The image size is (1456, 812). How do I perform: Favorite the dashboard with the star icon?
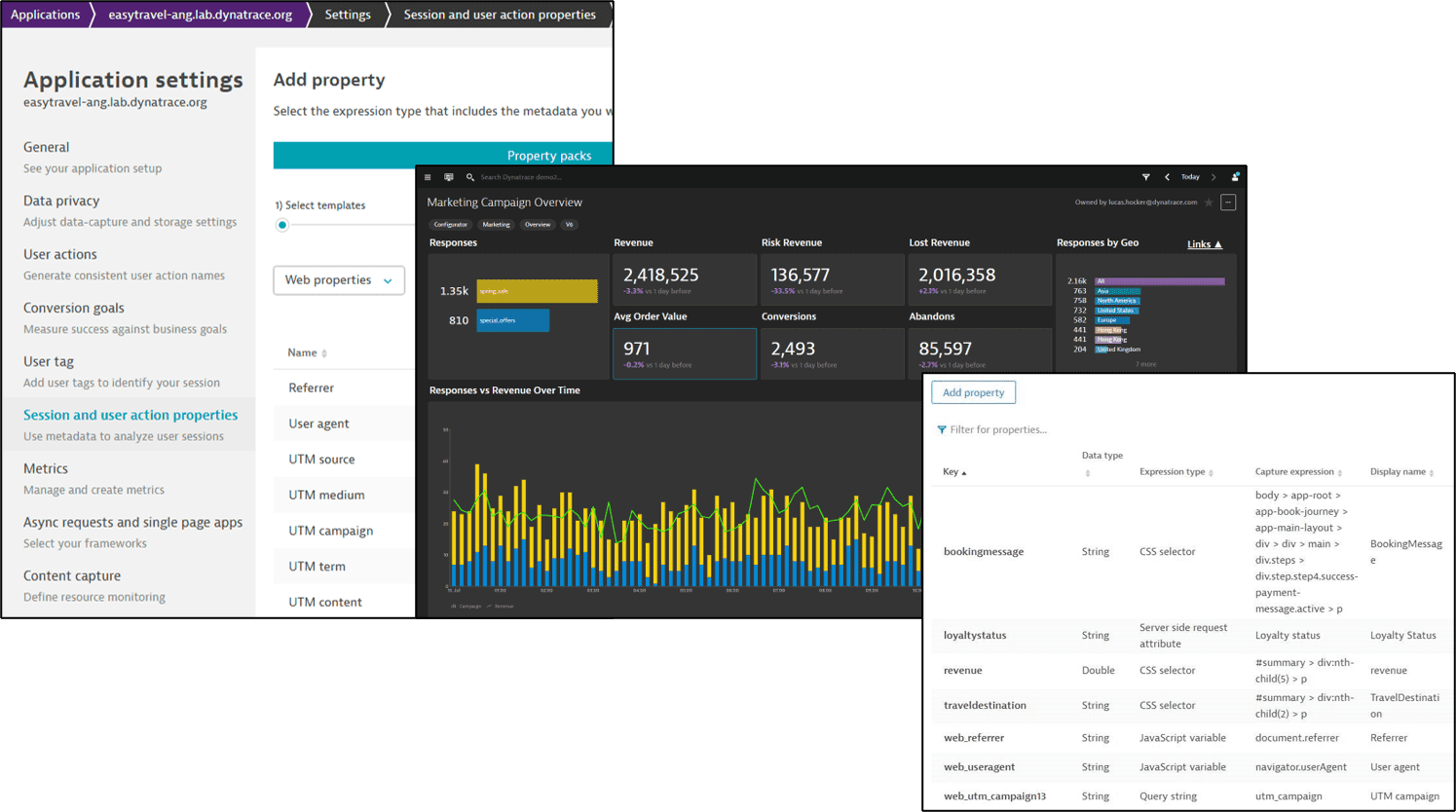(x=1209, y=203)
